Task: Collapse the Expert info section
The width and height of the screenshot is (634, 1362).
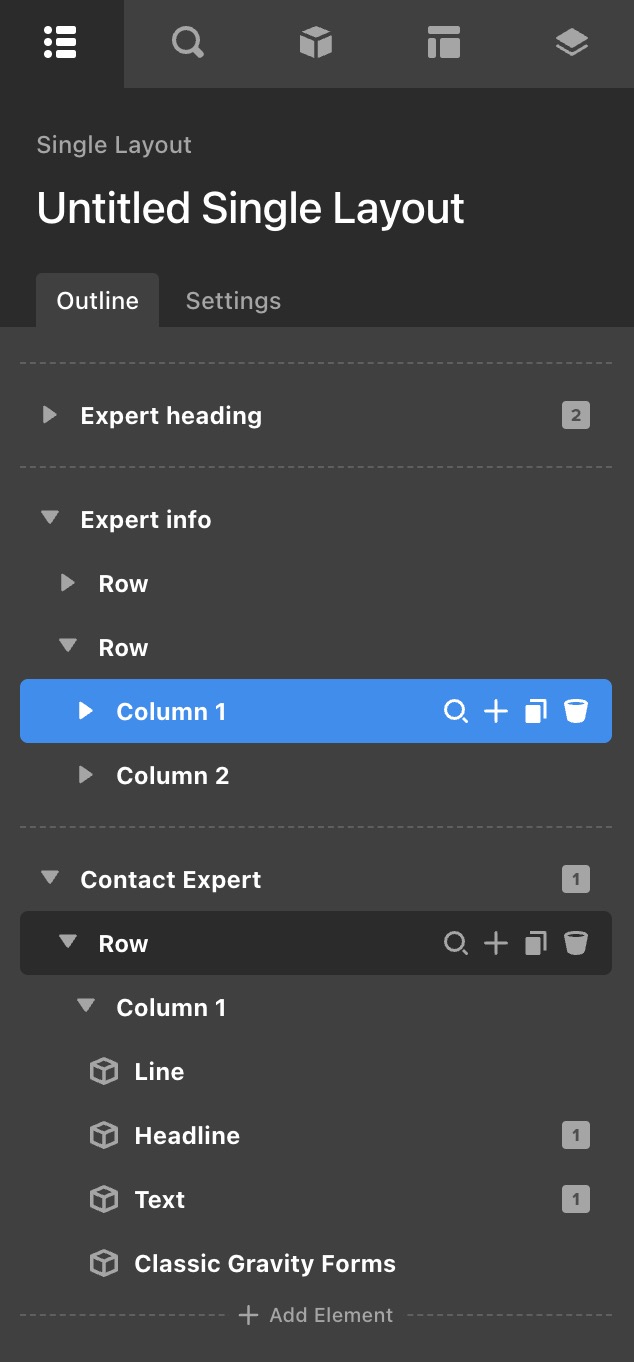Action: pos(48,519)
